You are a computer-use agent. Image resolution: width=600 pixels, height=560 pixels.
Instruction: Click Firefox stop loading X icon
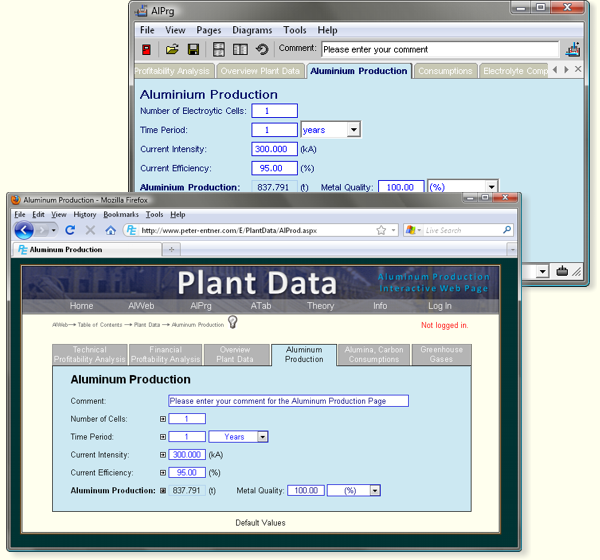(90, 230)
